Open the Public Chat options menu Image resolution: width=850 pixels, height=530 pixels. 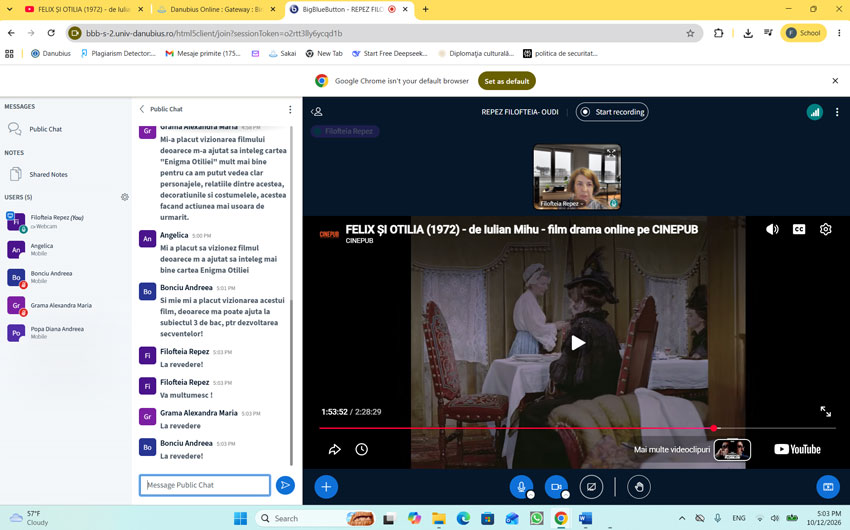[x=290, y=109]
